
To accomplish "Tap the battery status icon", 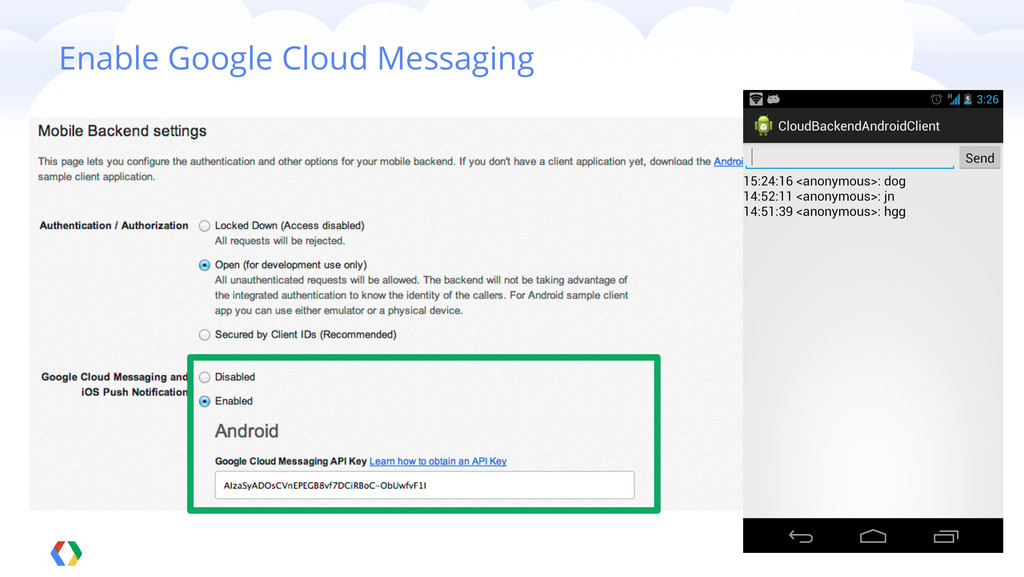I will click(968, 99).
